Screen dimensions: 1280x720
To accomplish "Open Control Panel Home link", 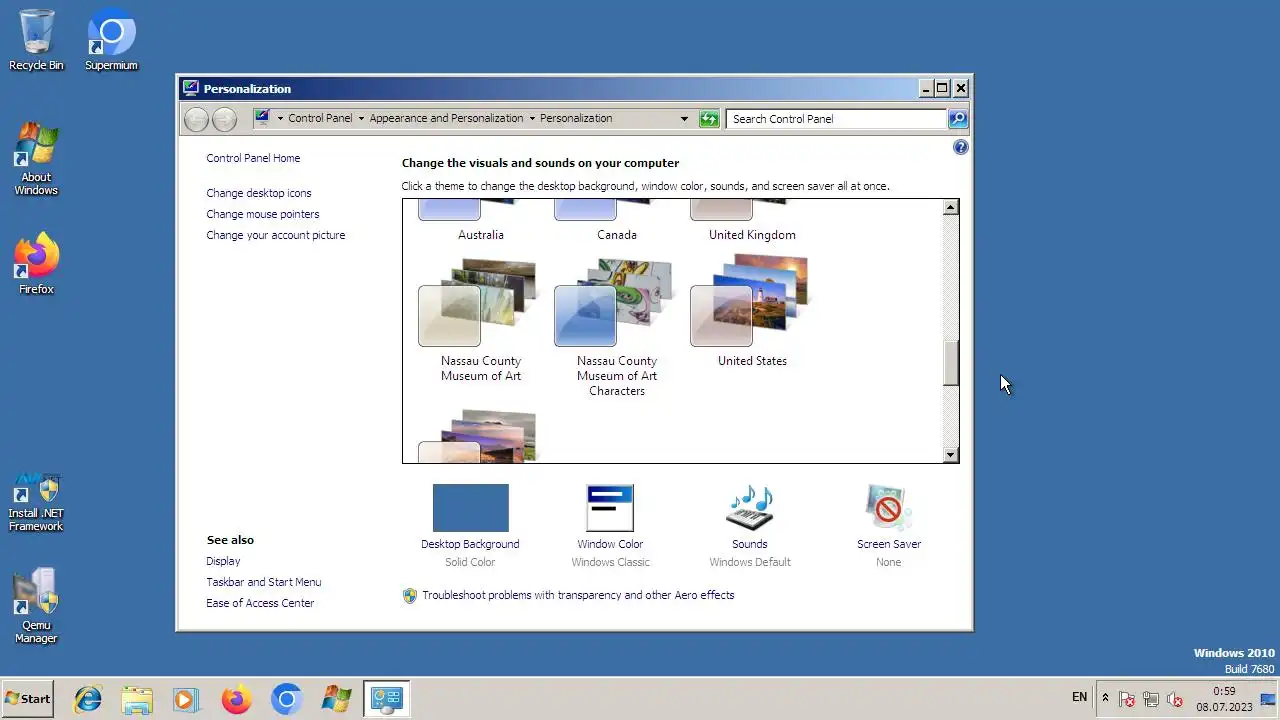I will coord(253,158).
